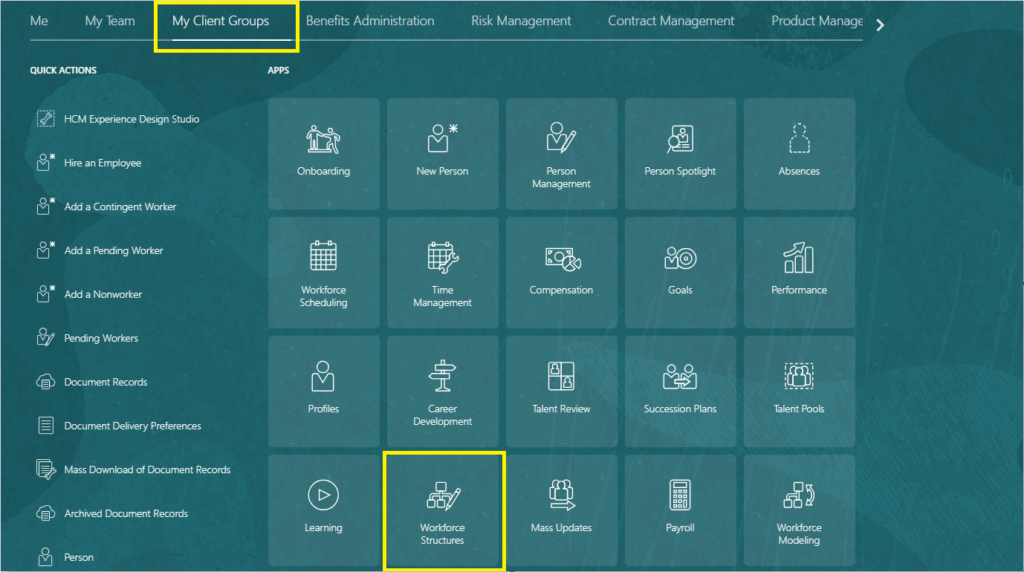Screen dimensions: 1024x572
Task: Open the Contract Management tab
Action: [x=671, y=21]
